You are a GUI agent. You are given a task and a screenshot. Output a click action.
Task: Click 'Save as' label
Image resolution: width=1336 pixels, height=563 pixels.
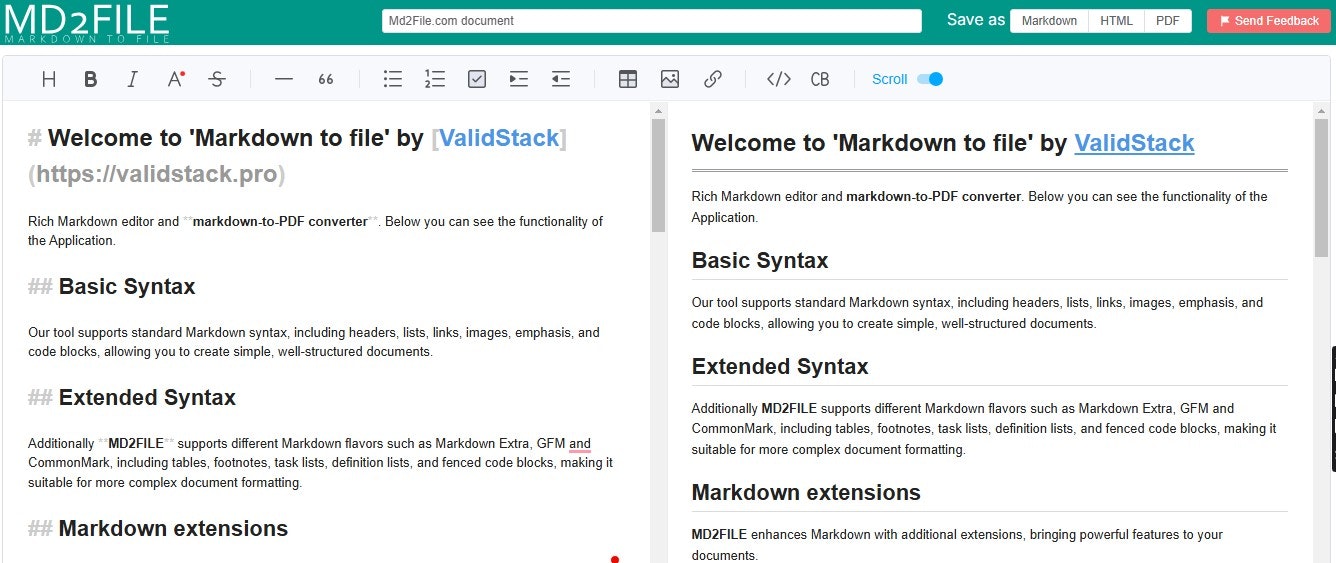point(976,20)
